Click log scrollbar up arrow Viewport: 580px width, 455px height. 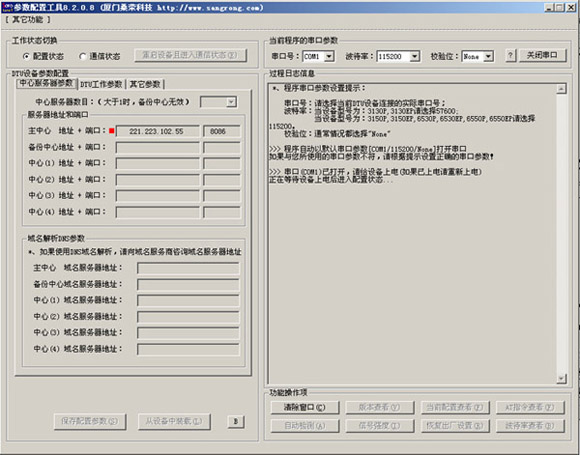coord(561,89)
